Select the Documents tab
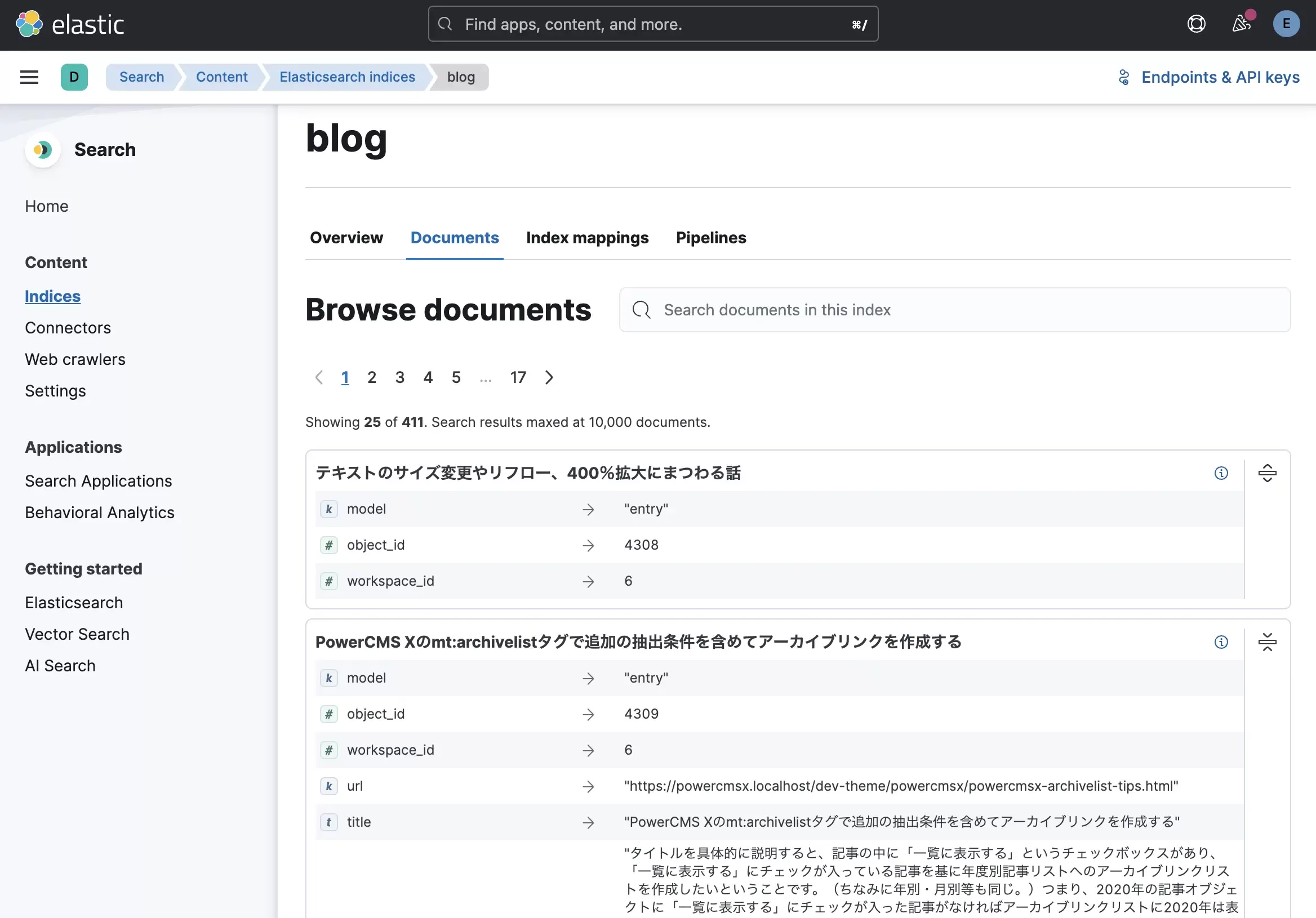 coord(455,238)
